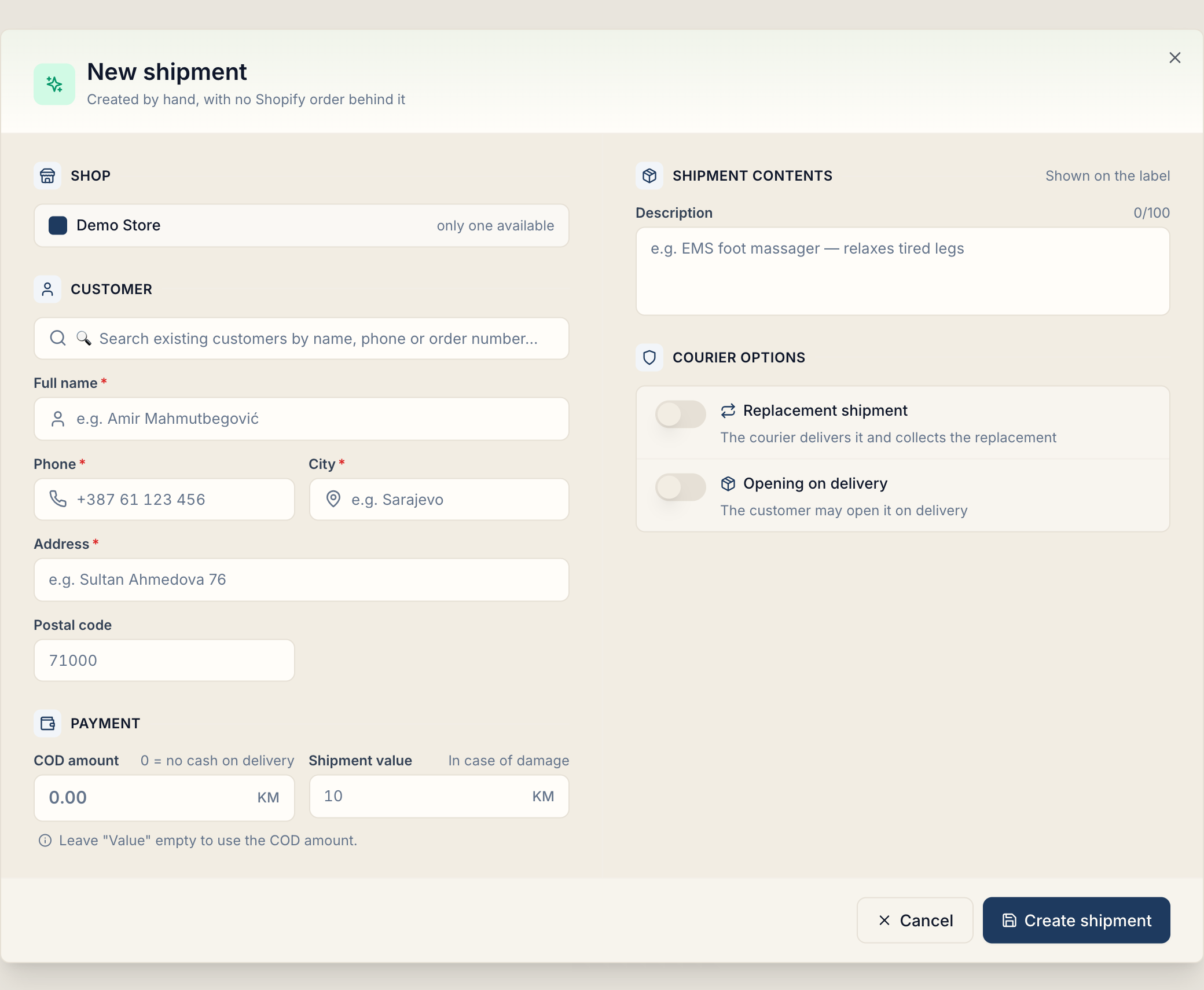
Task: Click the 'Shown on the label' text
Action: [1108, 175]
